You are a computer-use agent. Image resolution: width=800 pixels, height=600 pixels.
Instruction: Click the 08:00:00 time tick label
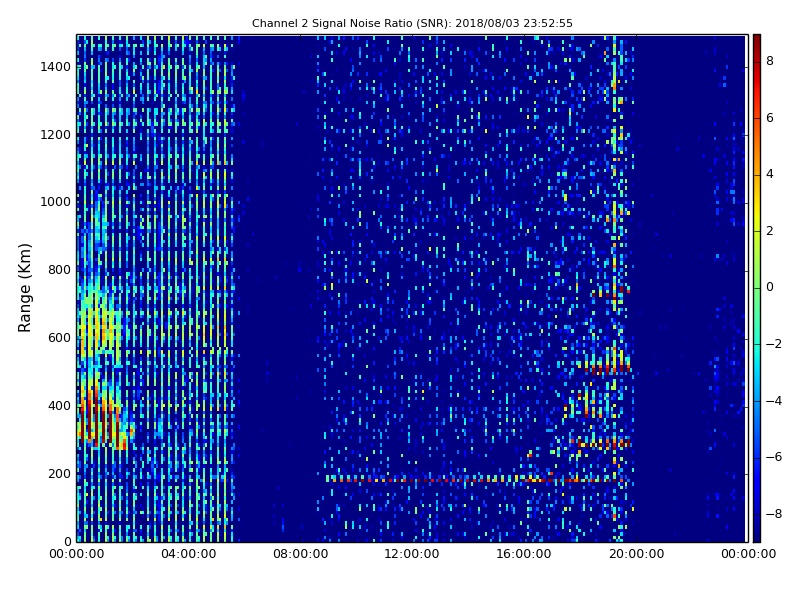[301, 554]
